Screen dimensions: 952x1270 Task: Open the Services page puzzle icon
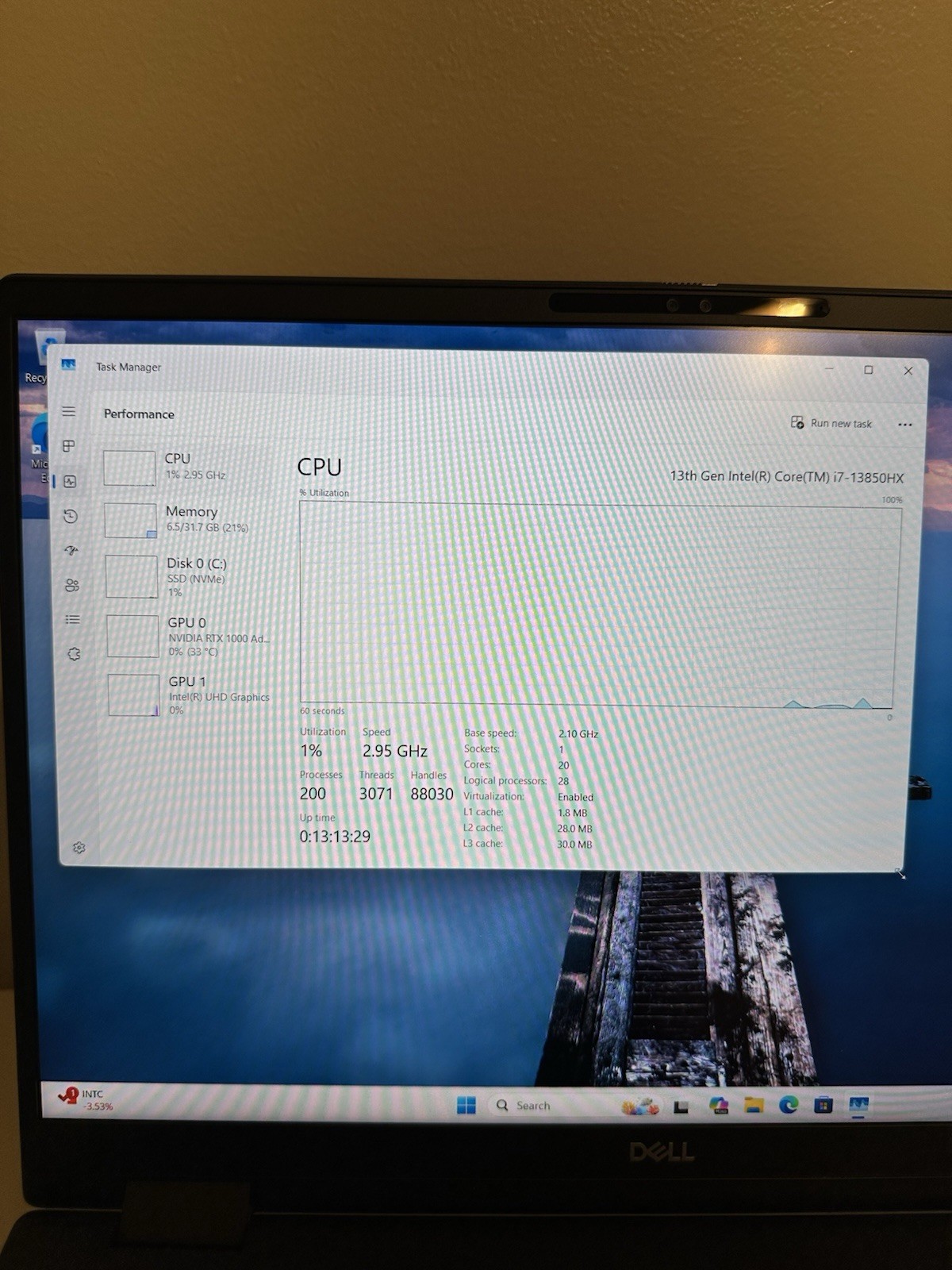(74, 654)
